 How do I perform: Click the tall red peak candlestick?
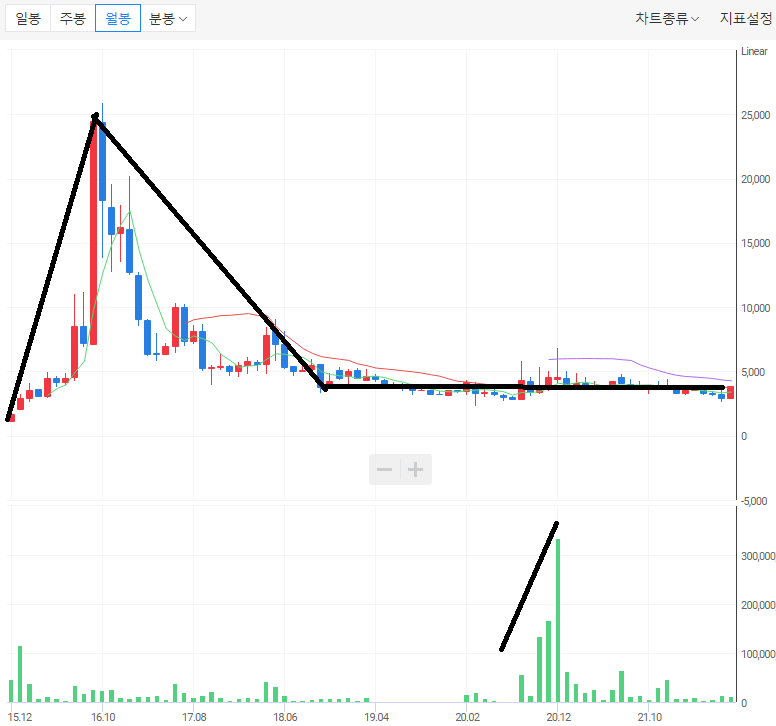click(93, 233)
